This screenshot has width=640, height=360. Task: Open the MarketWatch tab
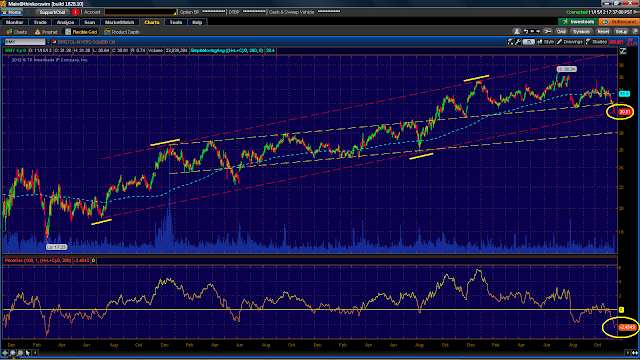pos(119,22)
